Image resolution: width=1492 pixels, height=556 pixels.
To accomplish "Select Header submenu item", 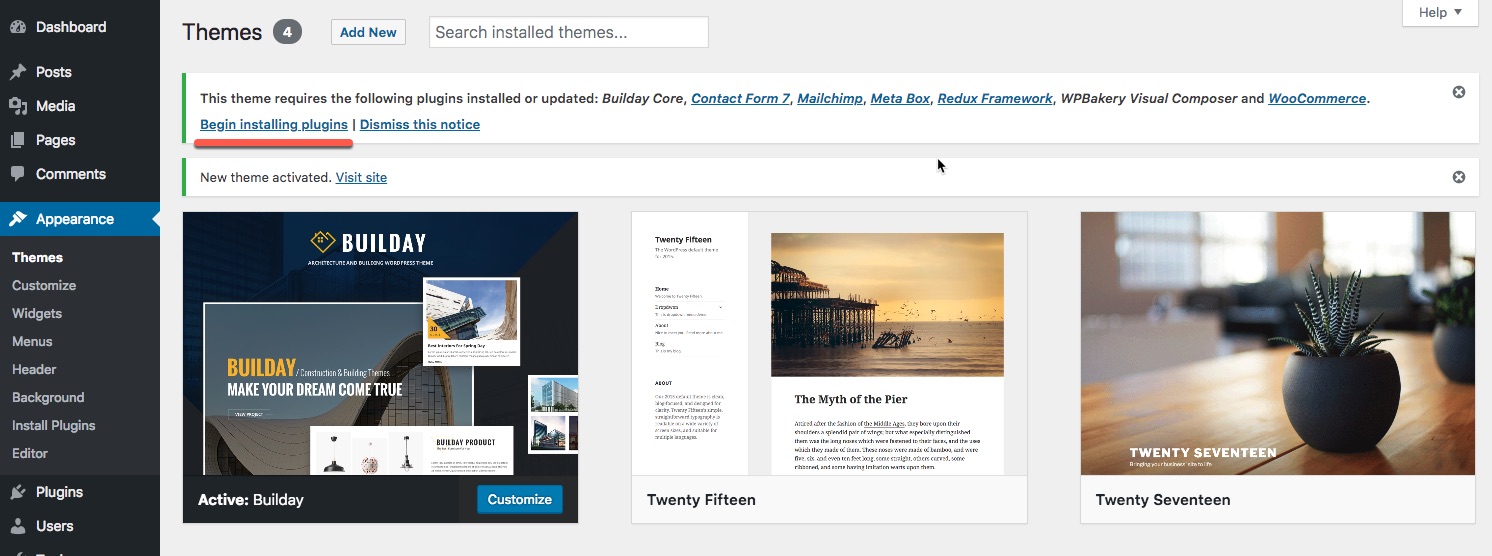I will pos(34,369).
